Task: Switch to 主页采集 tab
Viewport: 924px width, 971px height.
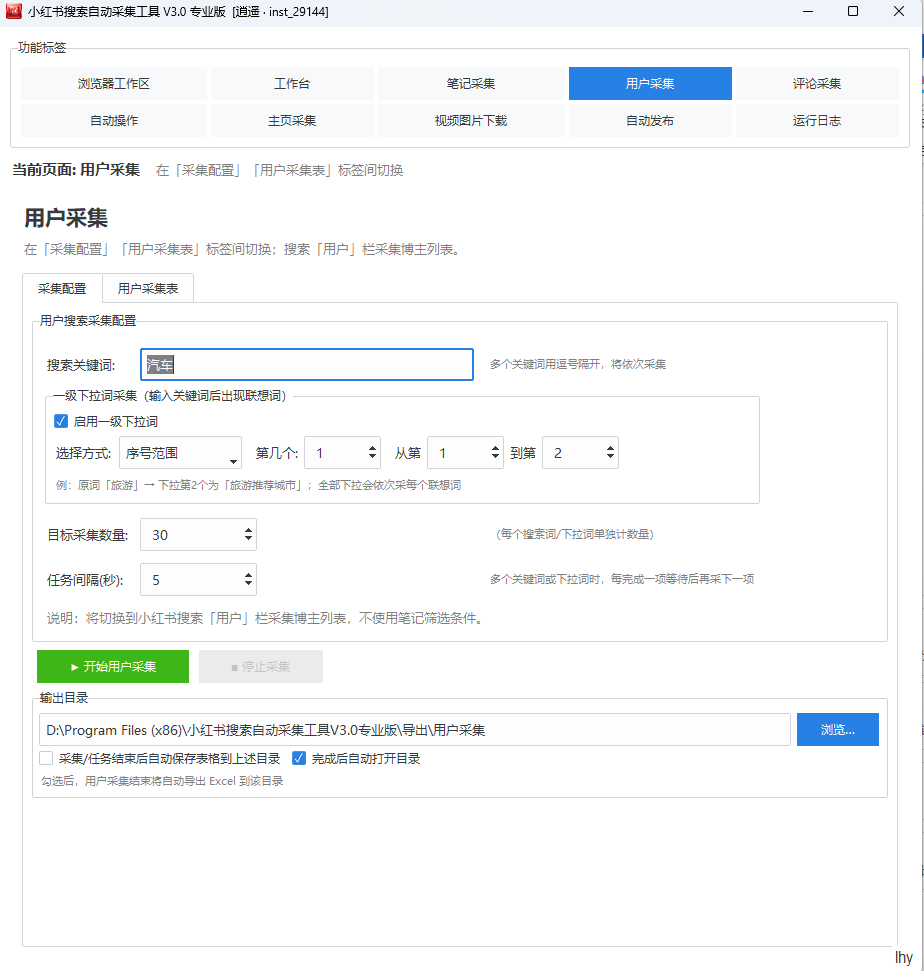Action: click(292, 120)
